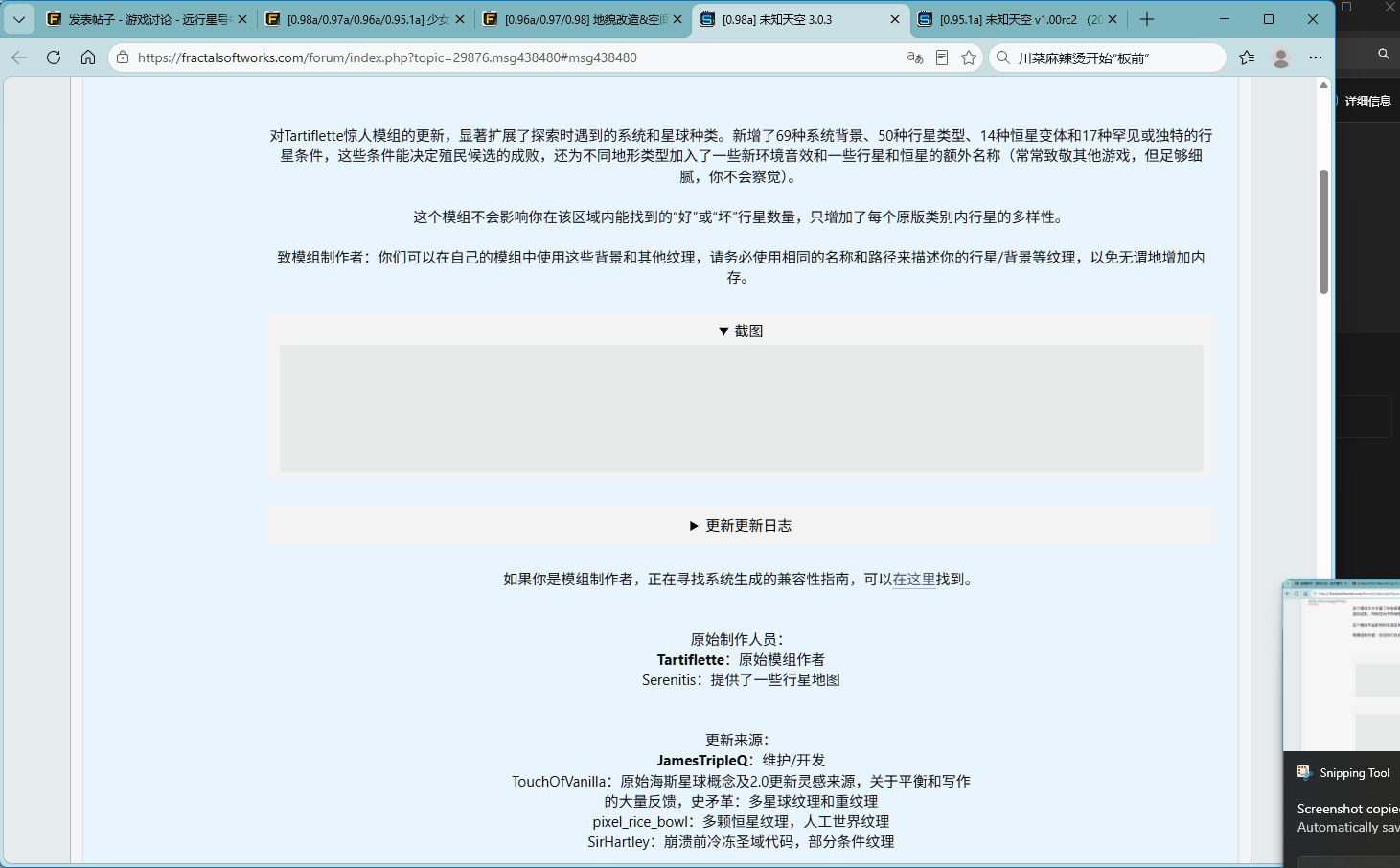Click the search magnifier icon in search box
Viewport: 1400px width, 868px height.
1003,57
